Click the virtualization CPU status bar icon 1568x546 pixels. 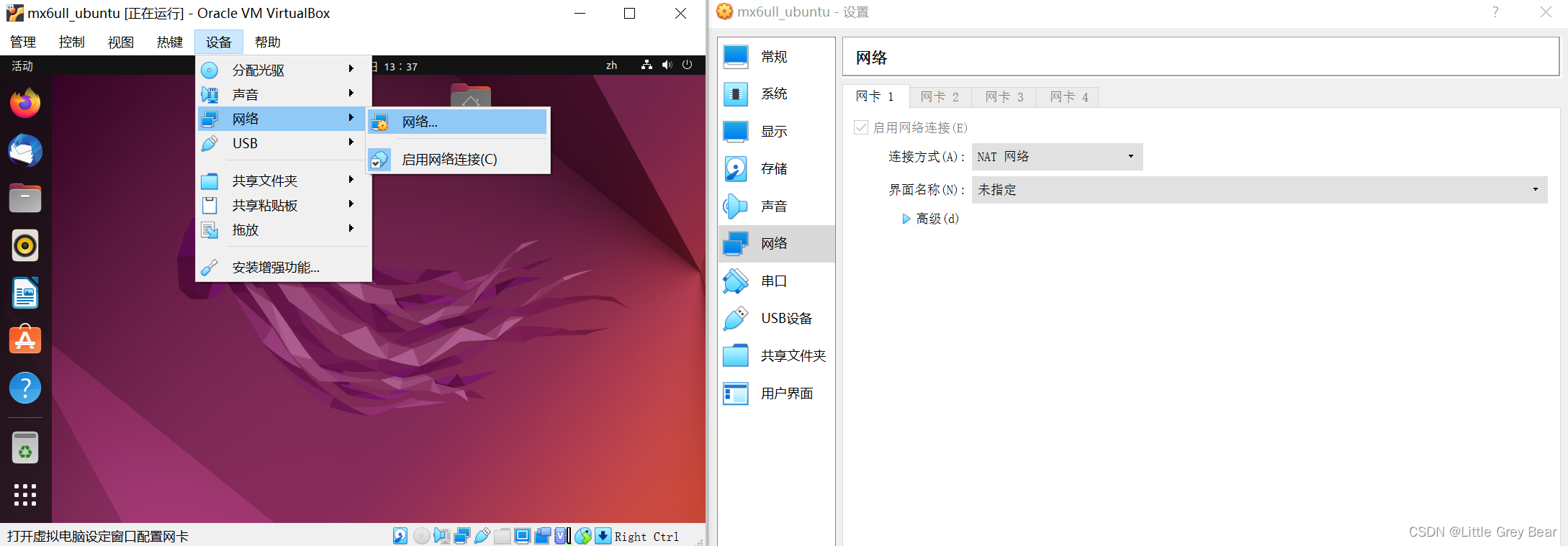coord(562,536)
